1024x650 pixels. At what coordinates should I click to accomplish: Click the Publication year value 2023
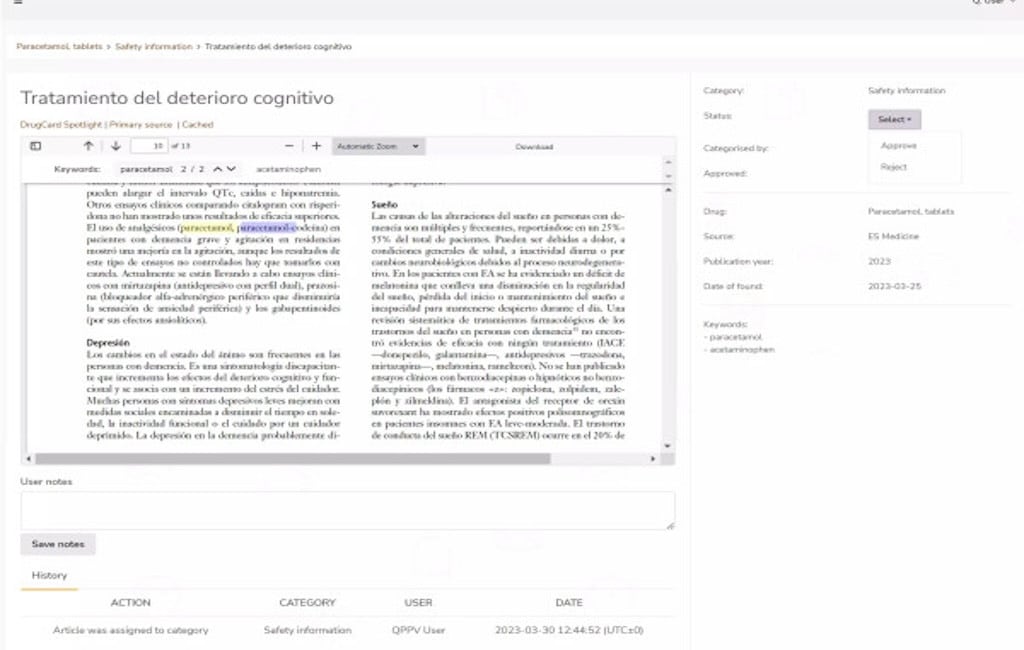coord(879,261)
